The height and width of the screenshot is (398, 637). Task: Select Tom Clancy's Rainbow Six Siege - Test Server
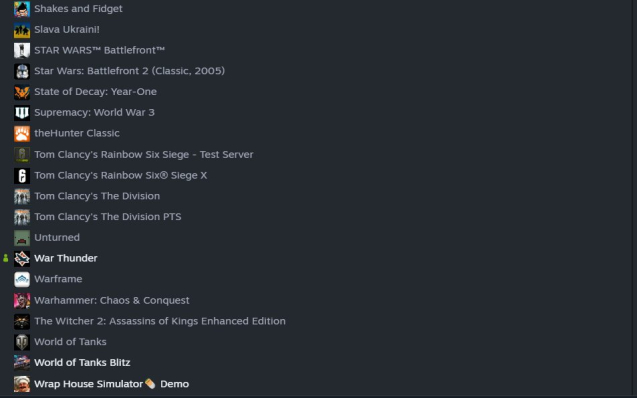point(143,155)
